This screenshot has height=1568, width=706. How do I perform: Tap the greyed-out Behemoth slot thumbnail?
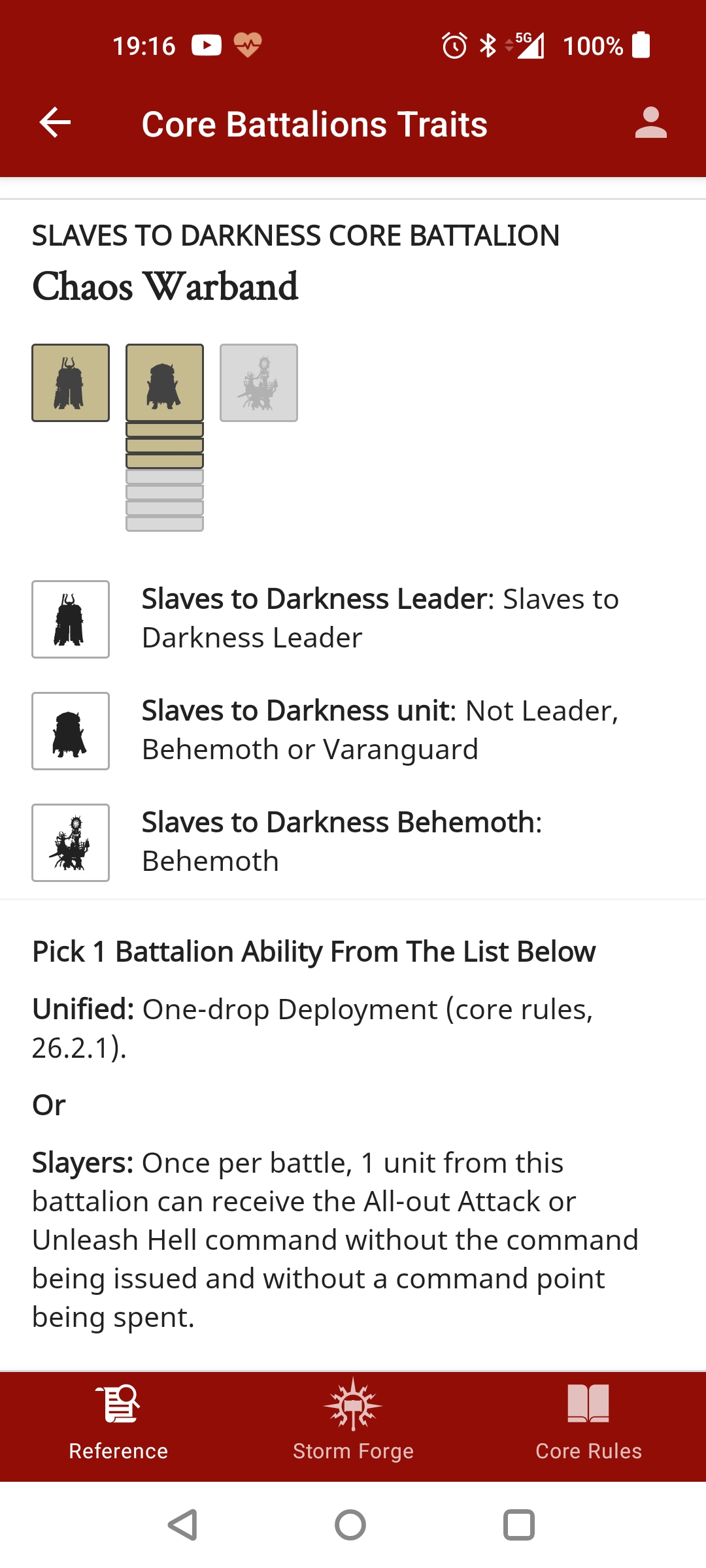click(259, 383)
